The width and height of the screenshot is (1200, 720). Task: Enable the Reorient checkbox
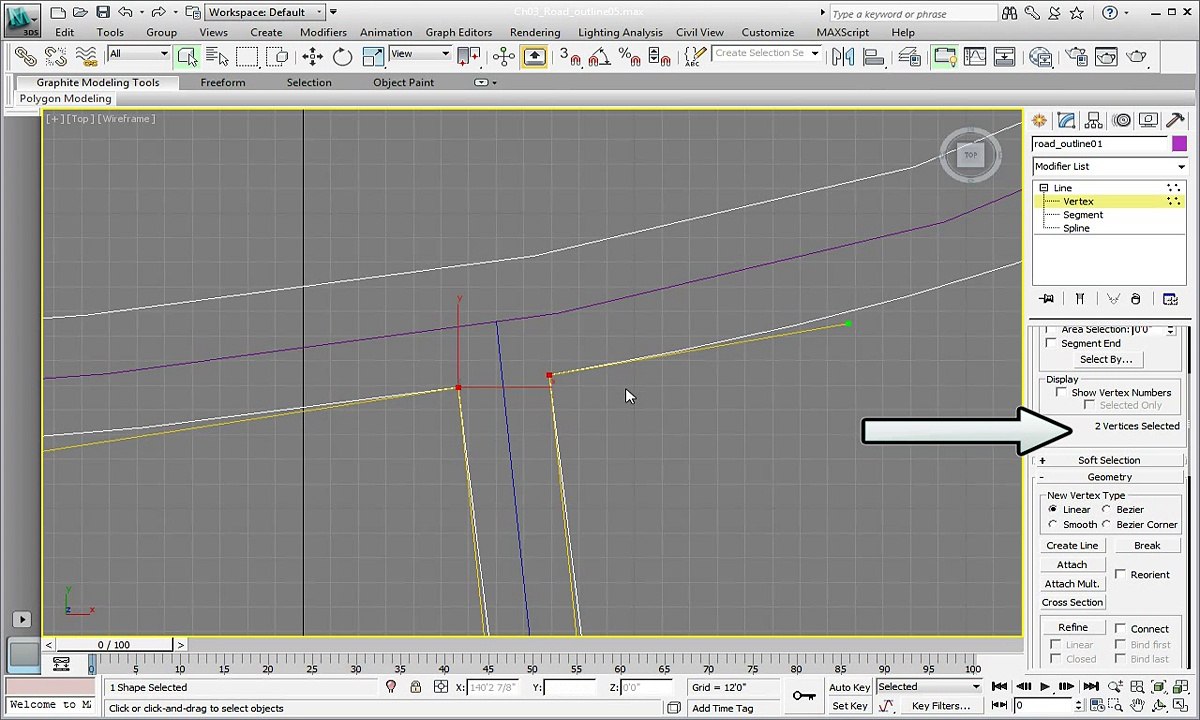tap(1120, 574)
